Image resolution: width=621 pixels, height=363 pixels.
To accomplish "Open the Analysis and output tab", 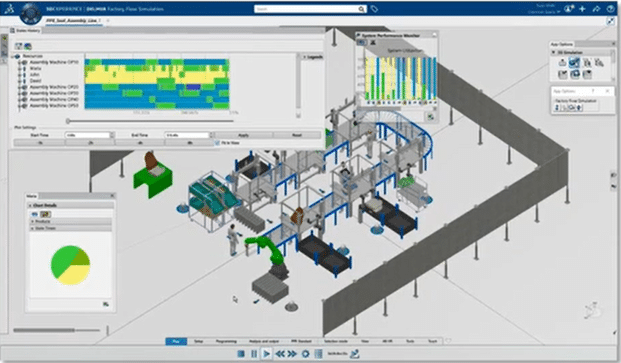I will pos(263,341).
